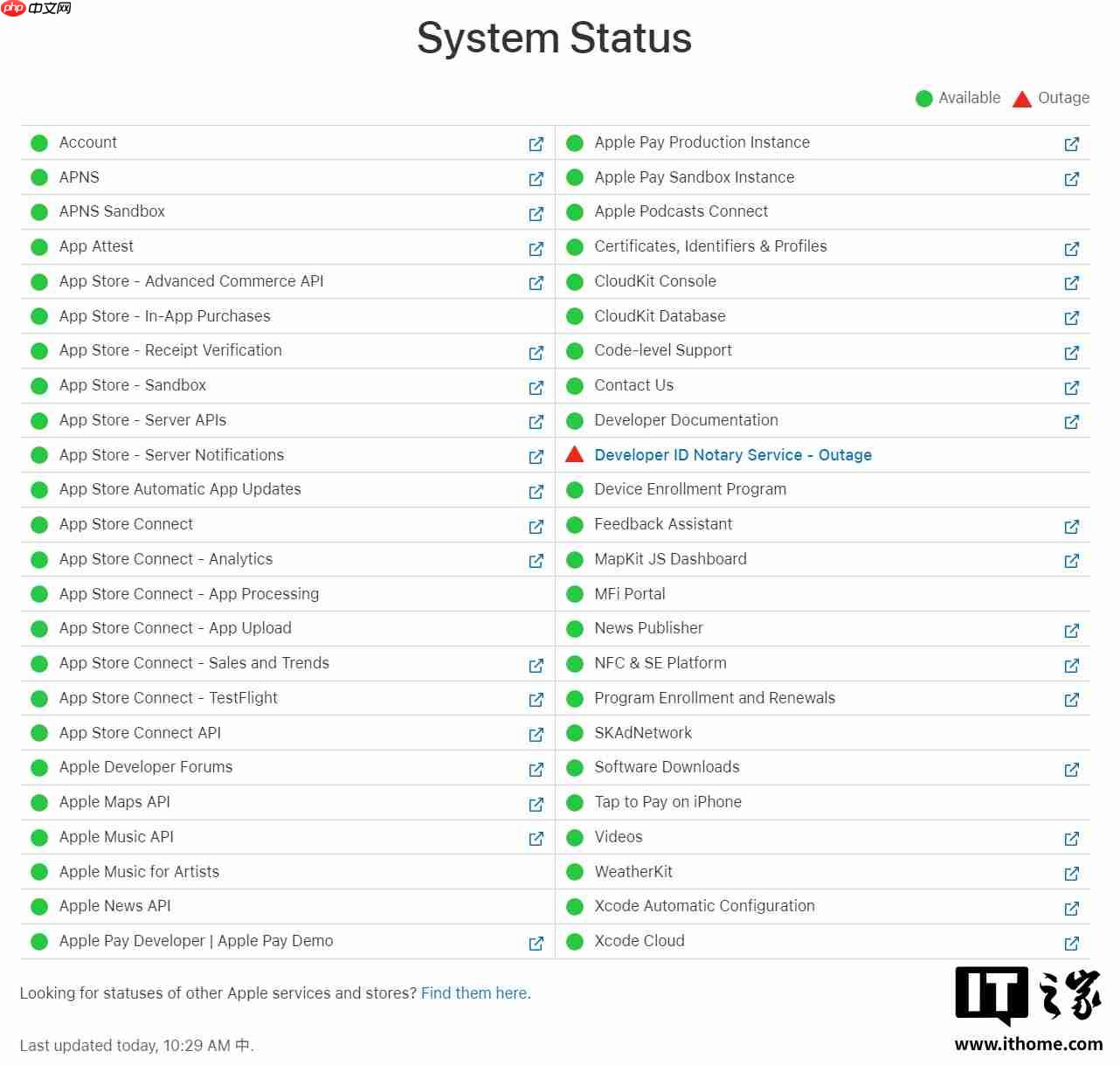Click the Feedback Assistant row
Image resolution: width=1120 pixels, height=1065 pixels.
click(662, 523)
